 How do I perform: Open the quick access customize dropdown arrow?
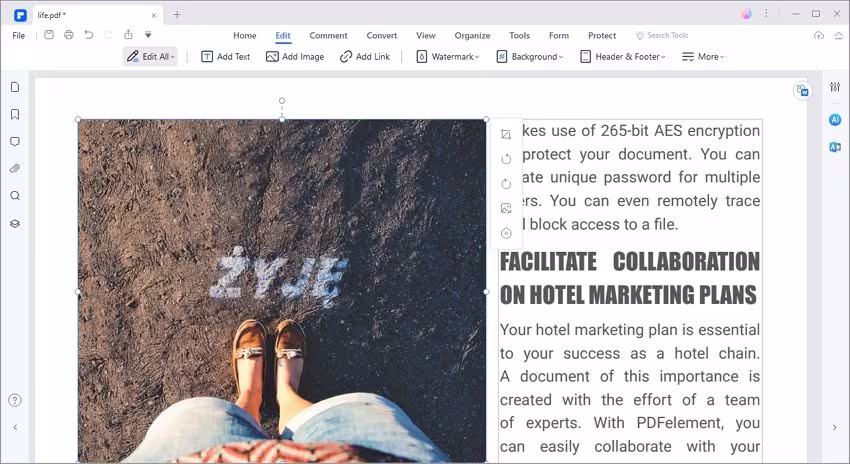pos(148,35)
